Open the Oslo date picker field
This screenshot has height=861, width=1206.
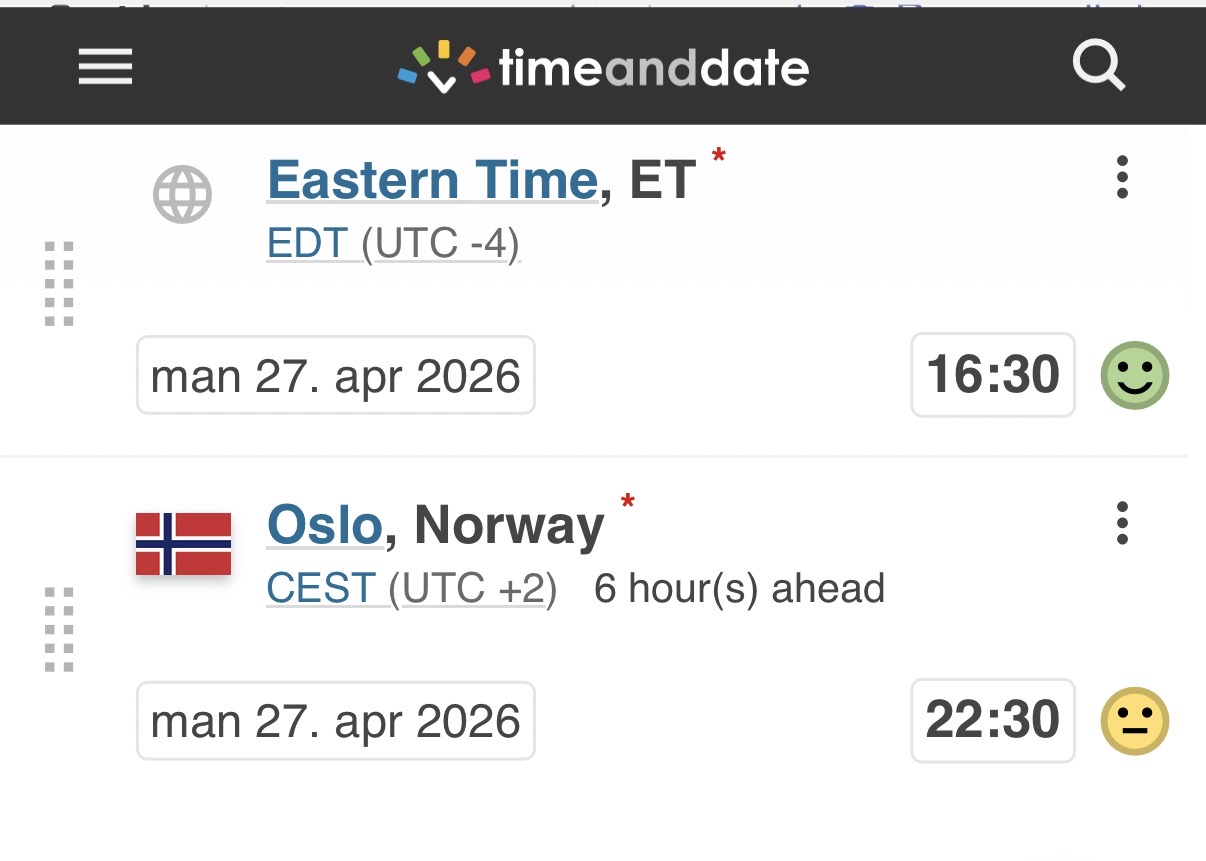(x=335, y=721)
